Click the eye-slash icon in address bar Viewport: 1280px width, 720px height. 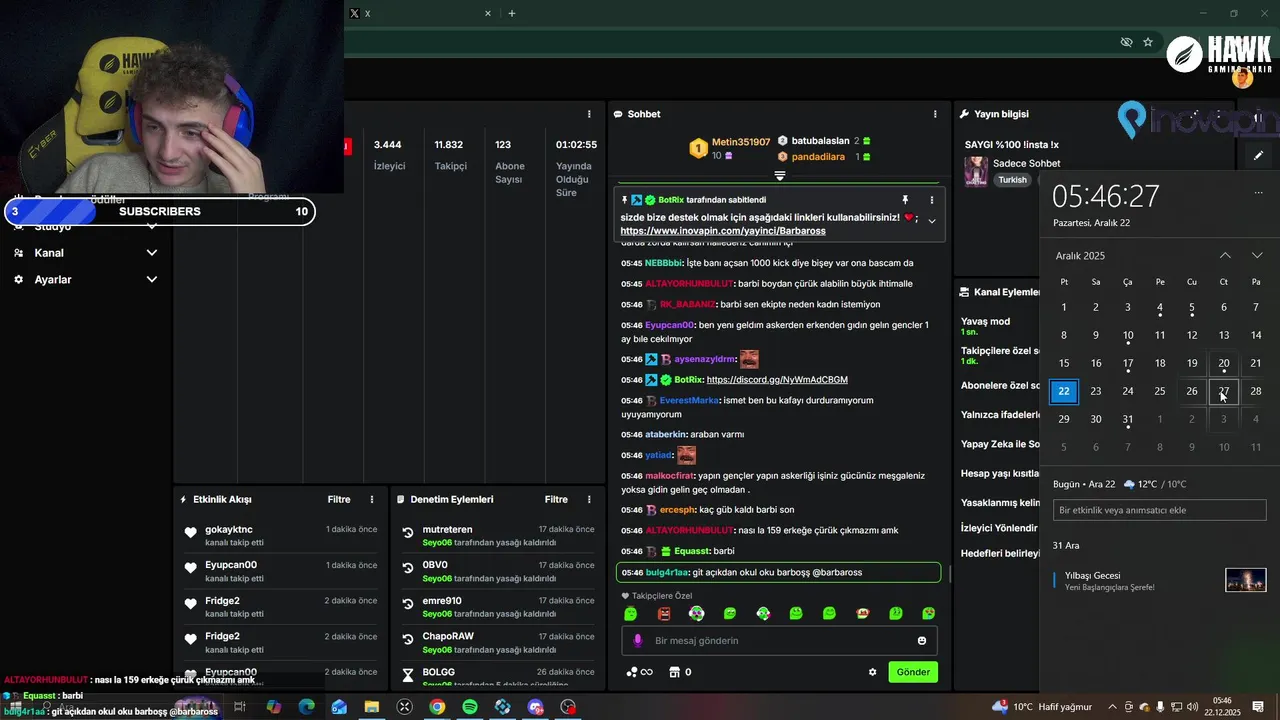click(1126, 42)
